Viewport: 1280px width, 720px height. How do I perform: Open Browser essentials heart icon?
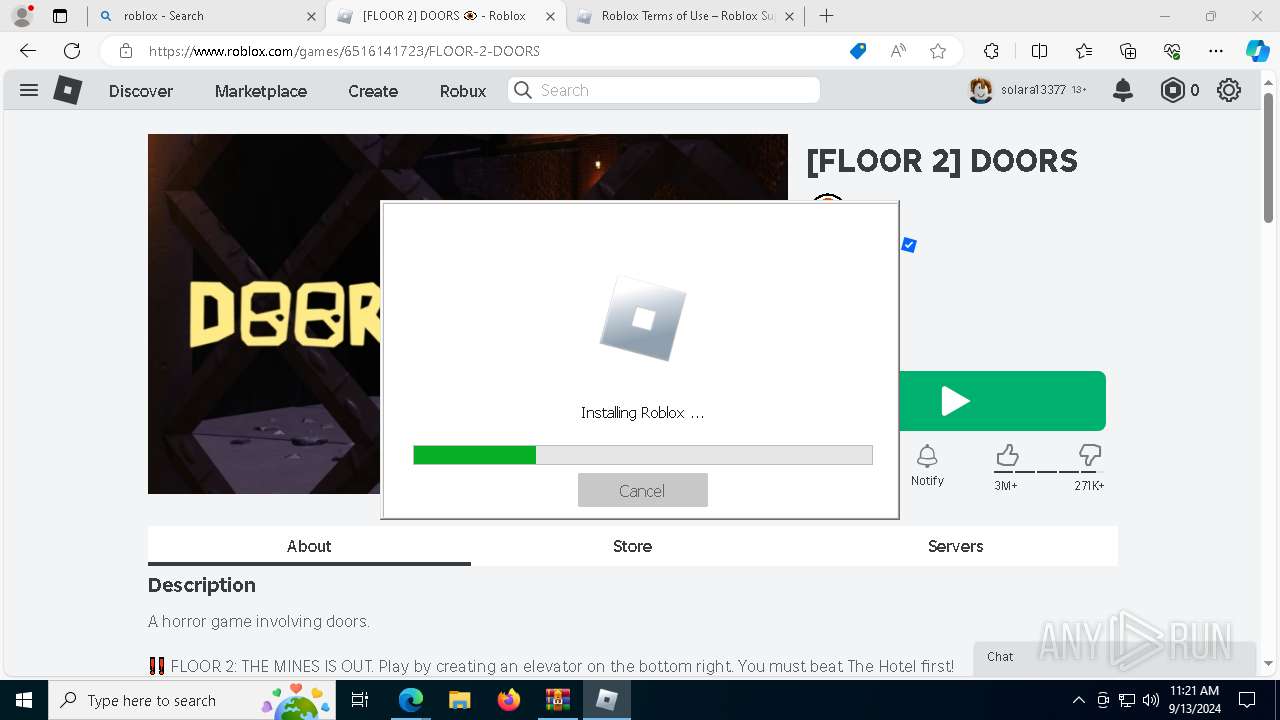1172,51
